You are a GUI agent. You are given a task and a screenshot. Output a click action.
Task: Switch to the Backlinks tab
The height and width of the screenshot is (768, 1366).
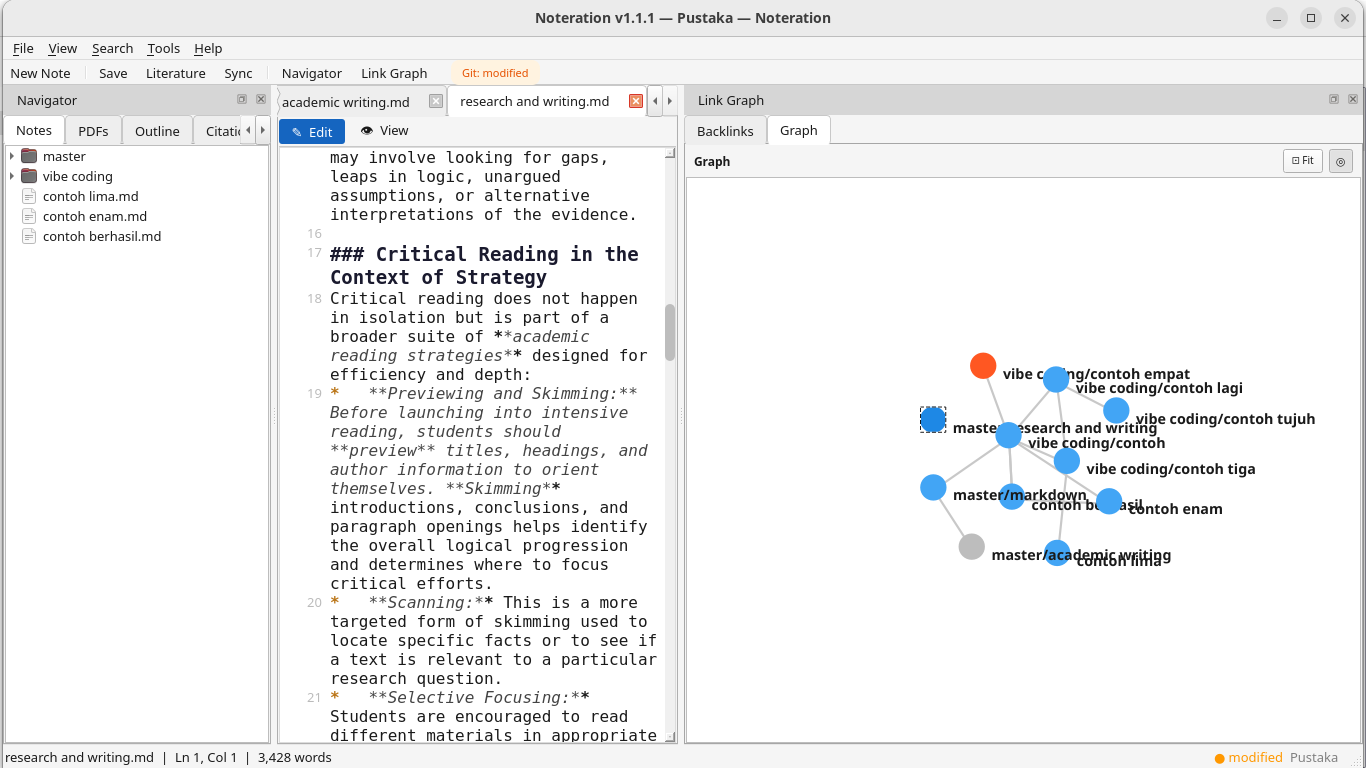click(x=725, y=131)
